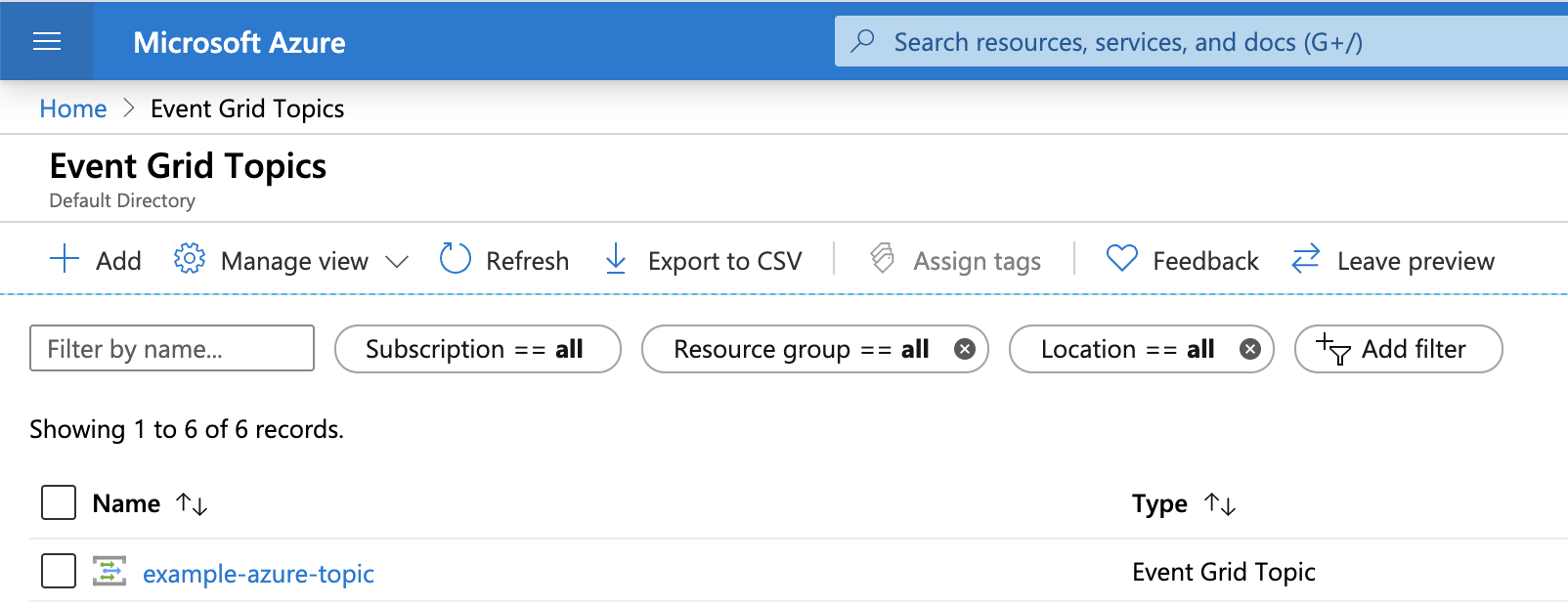Click the Microsoft Azure logo title
Image resolution: width=1568 pixels, height=606 pixels.
pos(240,42)
